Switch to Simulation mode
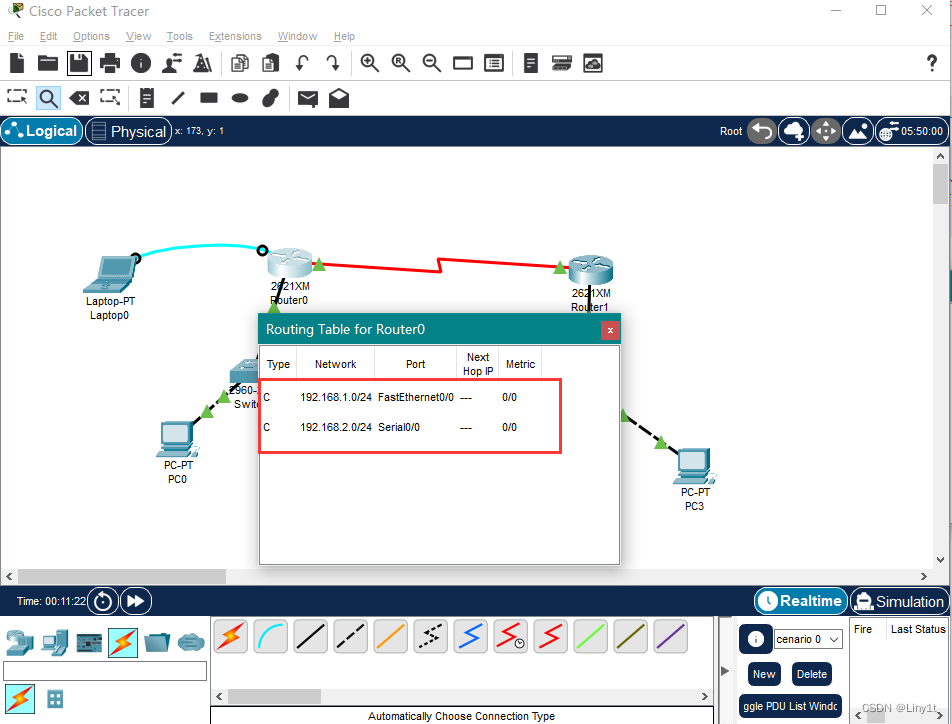The image size is (952, 724). [x=899, y=601]
